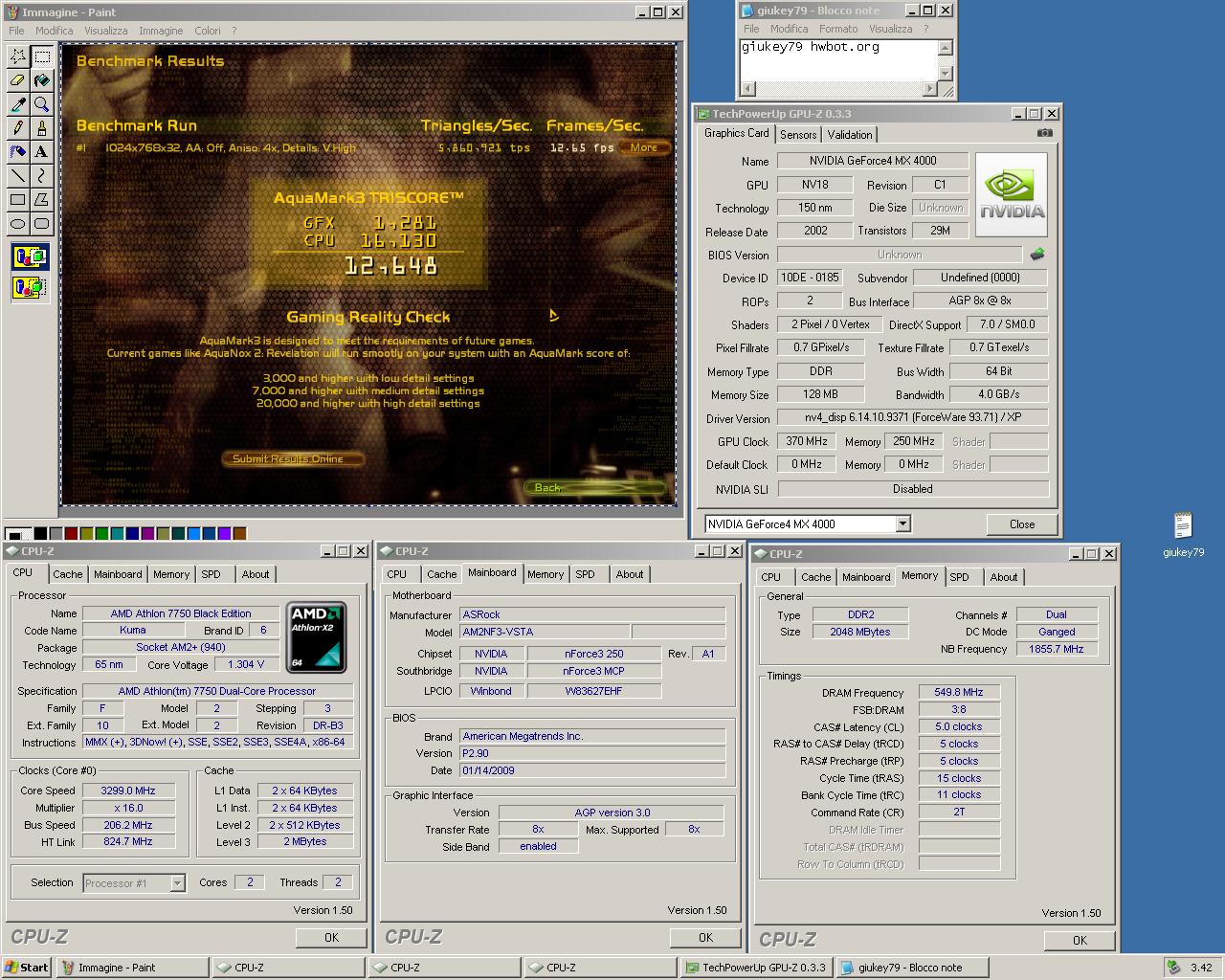Image resolution: width=1225 pixels, height=980 pixels.
Task: Pick the black swatch in Paint palette
Action: [x=40, y=533]
